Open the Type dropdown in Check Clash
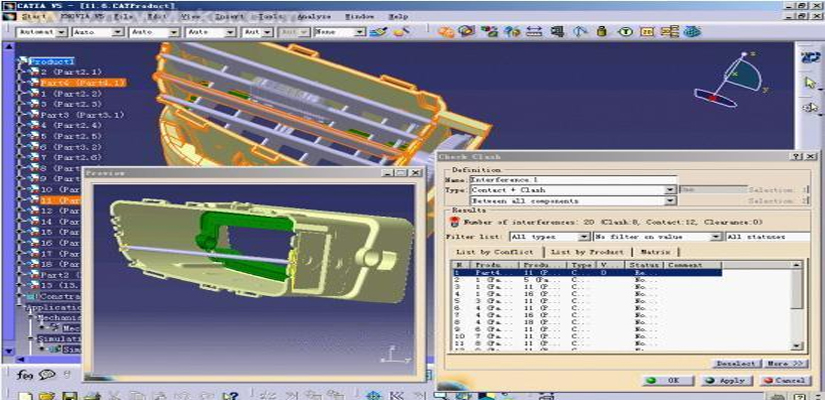The height and width of the screenshot is (400, 825). (671, 189)
